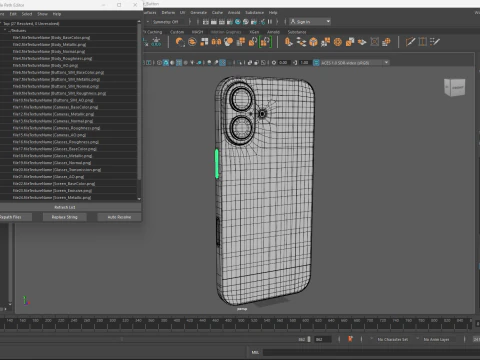Viewport: 480px width, 360px height.
Task: Collapse the top Resolved/Unresolved tree row
Action: coord(1,24)
